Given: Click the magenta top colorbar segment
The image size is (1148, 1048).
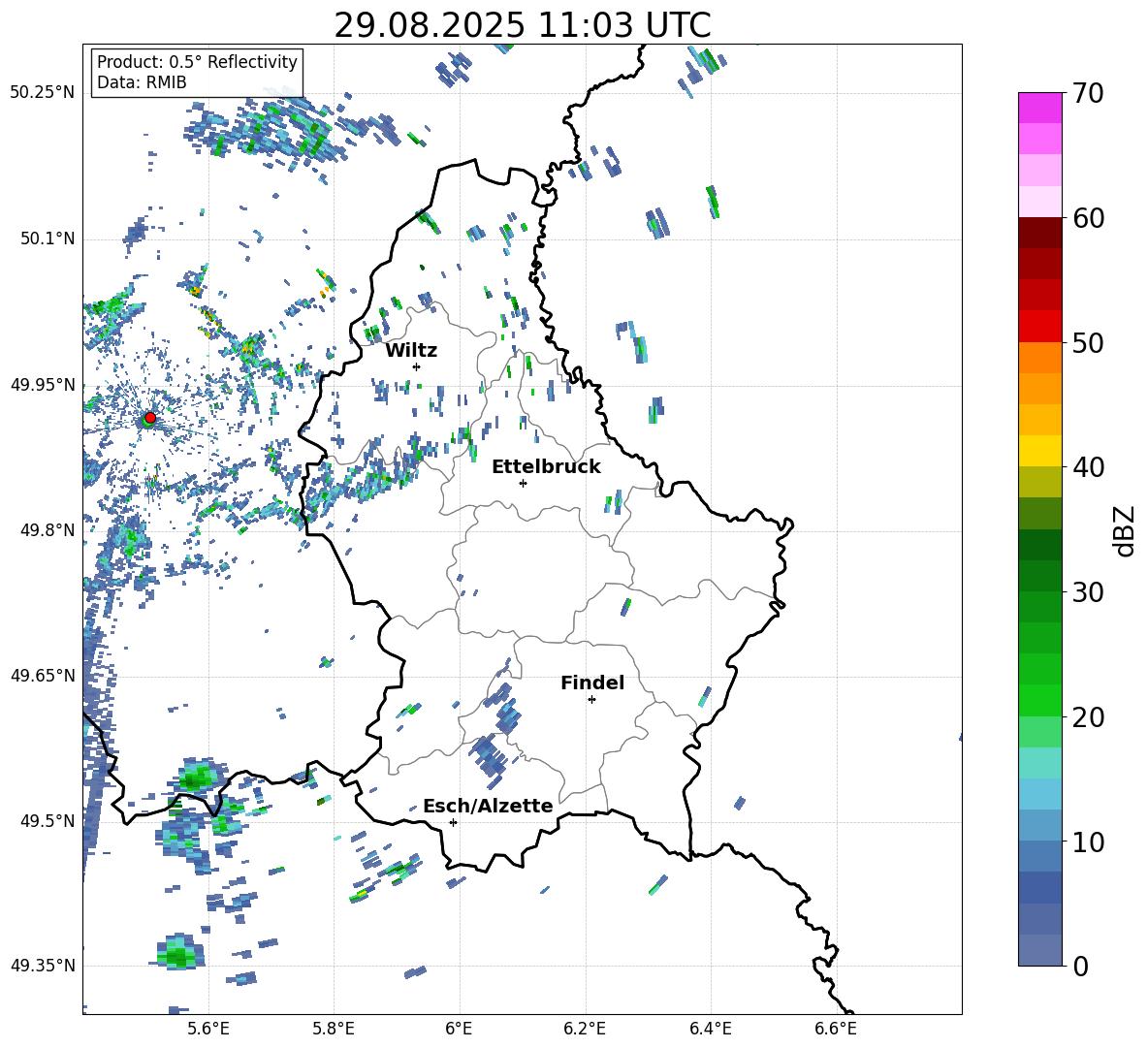Looking at the screenshot, I should (1040, 108).
